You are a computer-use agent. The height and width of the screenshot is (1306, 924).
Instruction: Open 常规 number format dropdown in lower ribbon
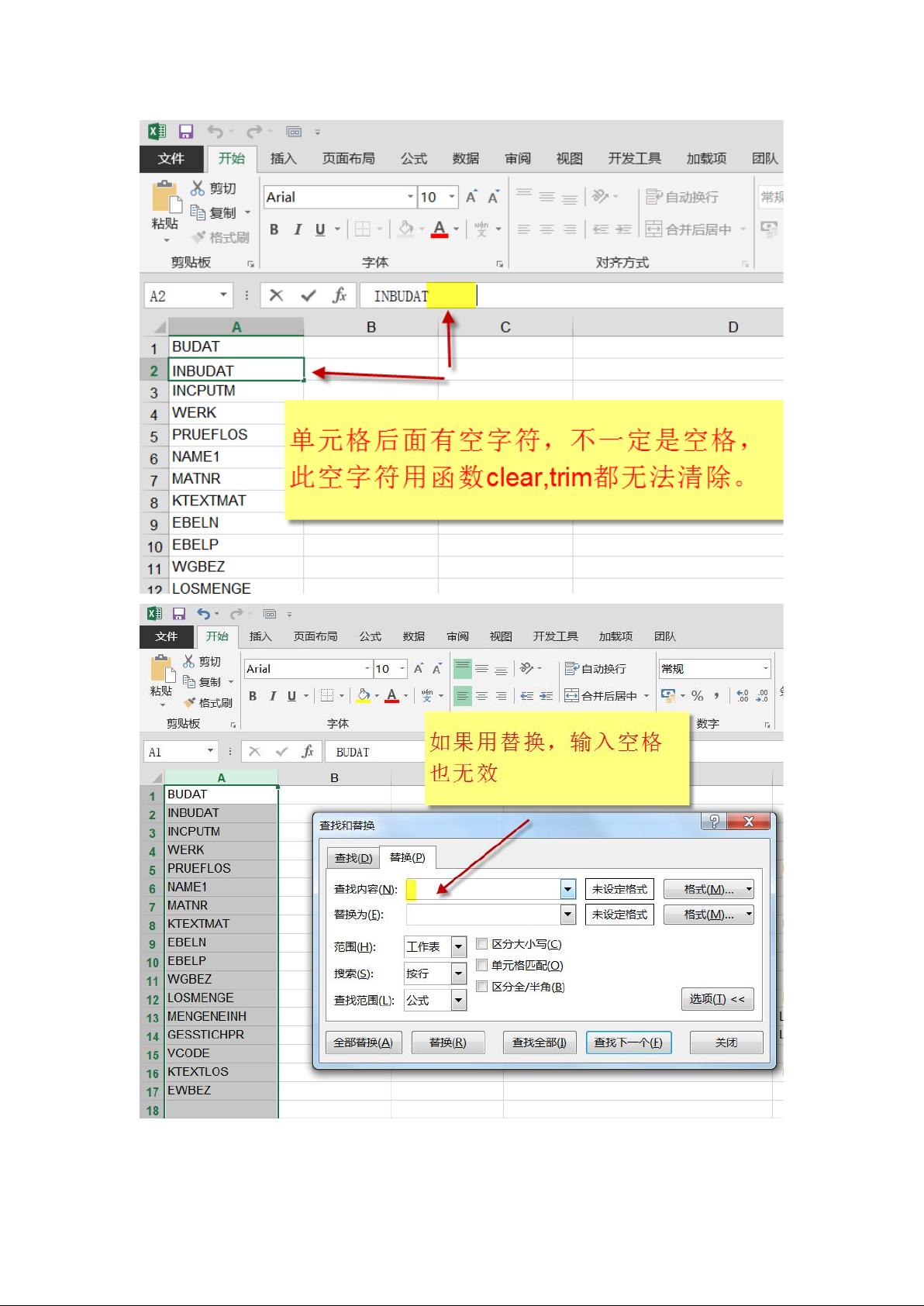[x=765, y=668]
